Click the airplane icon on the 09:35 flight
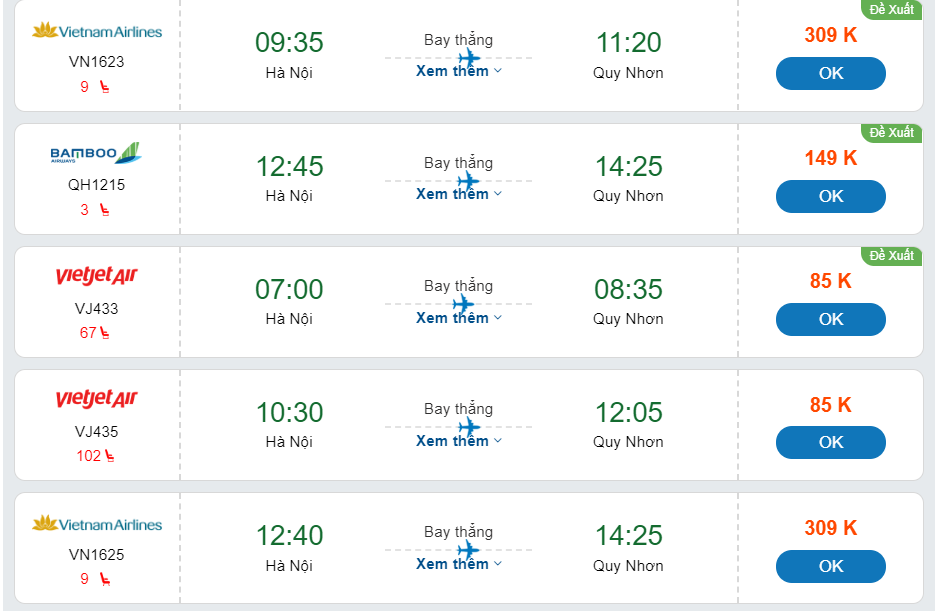This screenshot has width=940, height=611. click(468, 58)
